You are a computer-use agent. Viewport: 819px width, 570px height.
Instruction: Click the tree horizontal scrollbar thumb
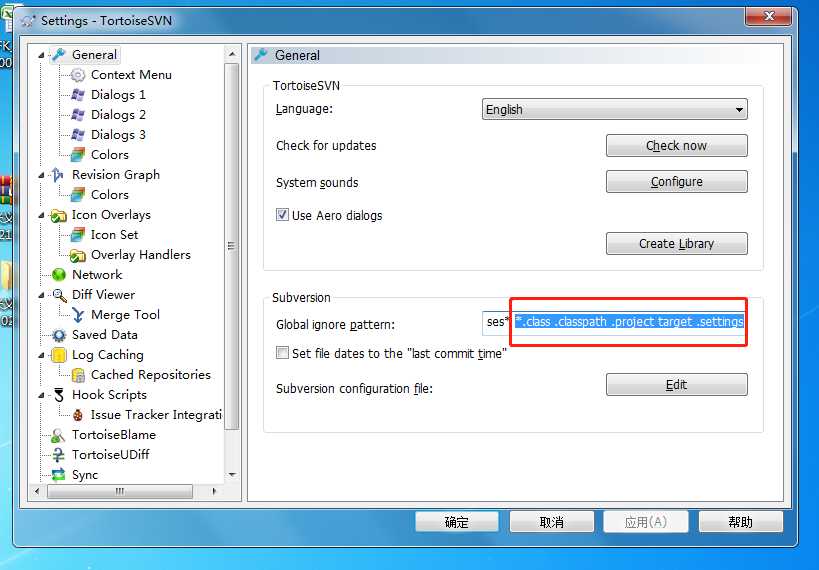coord(120,492)
